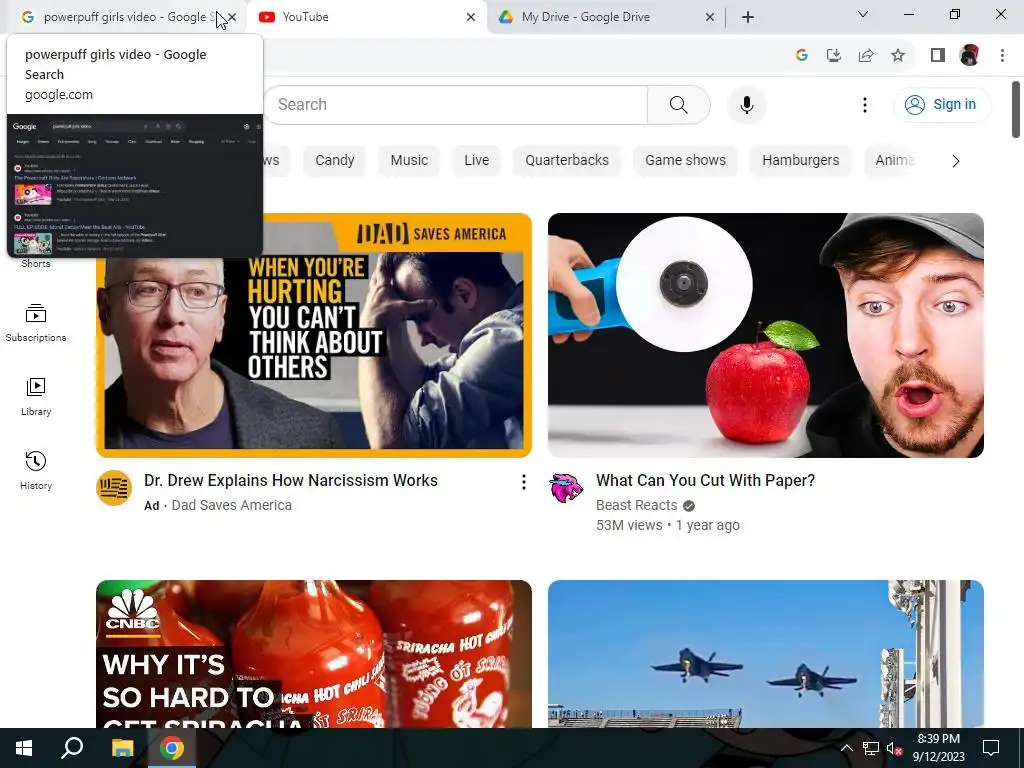This screenshot has height=768, width=1024.
Task: Click the title What Can You Cut With Paper?
Action: point(705,481)
